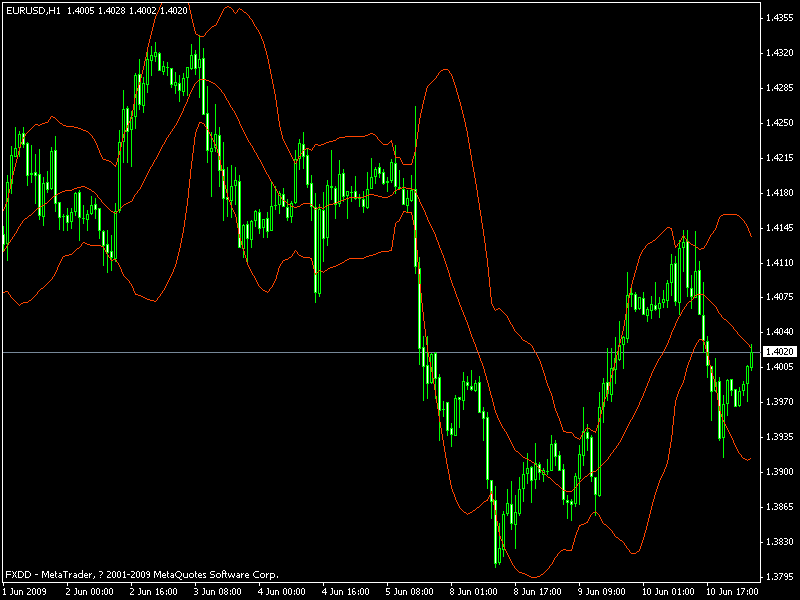Click the 1.3830 price axis label
The width and height of the screenshot is (800, 600).
coord(780,542)
